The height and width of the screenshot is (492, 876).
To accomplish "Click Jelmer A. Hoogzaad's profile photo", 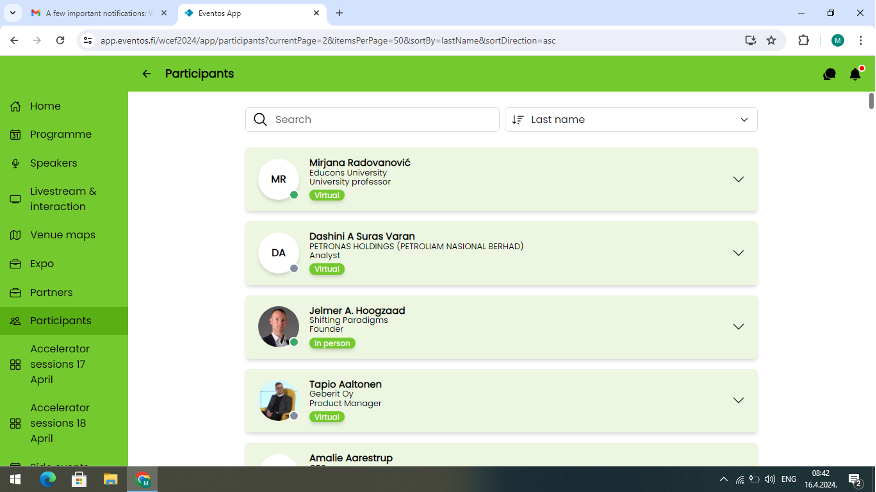I will point(278,326).
